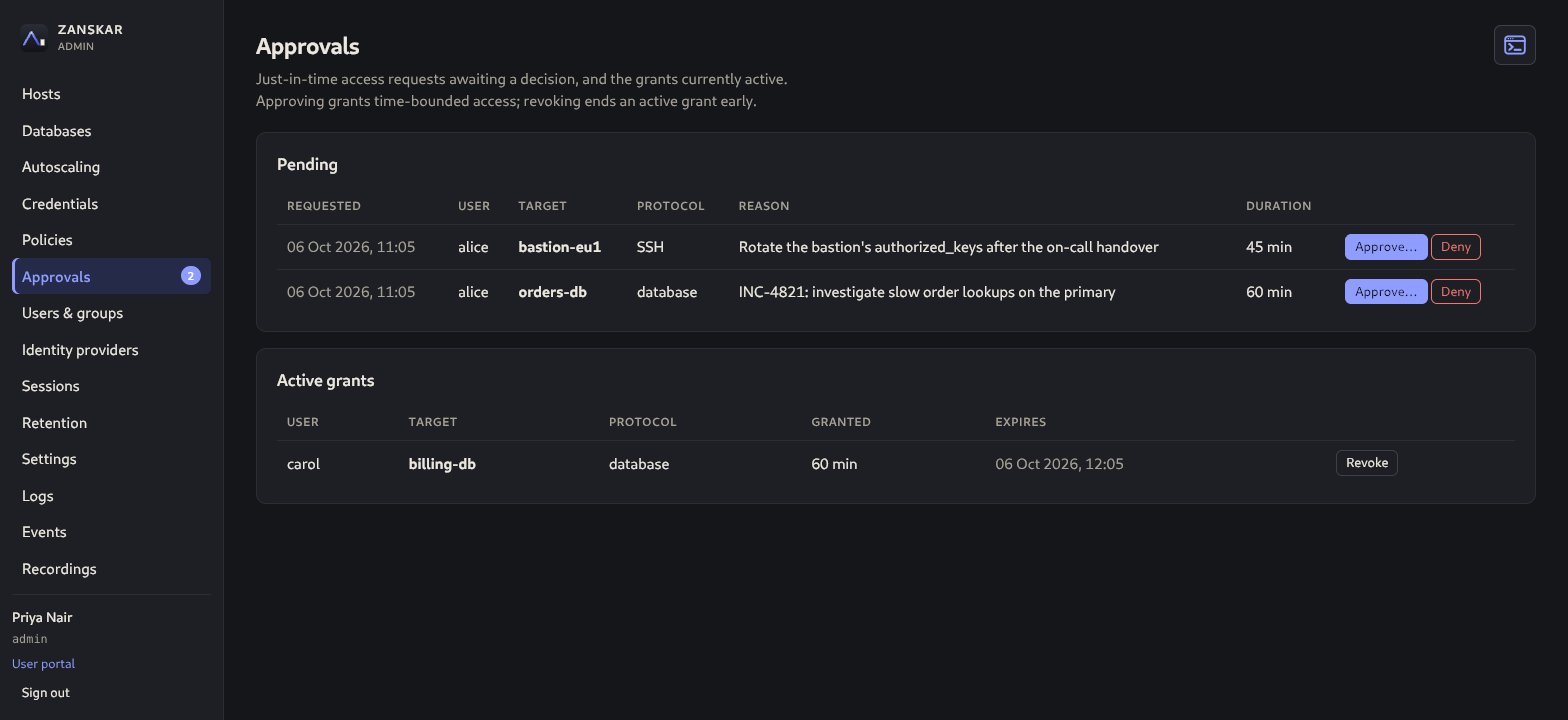Screen dimensions: 1568x720
Task: Approve alice's bastion-eu1 SSH request
Action: pos(1386,247)
